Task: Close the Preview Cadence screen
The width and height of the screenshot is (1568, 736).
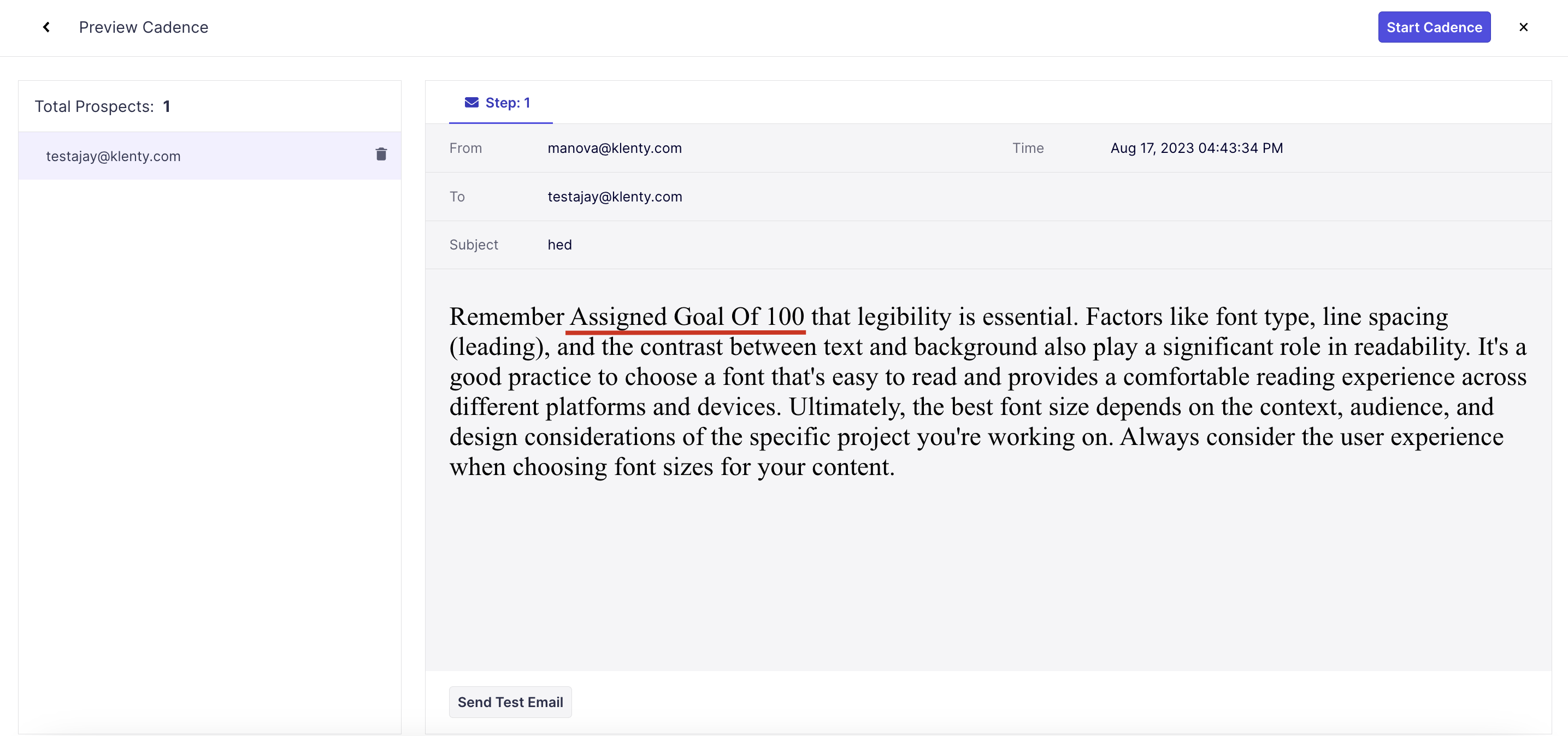Action: [1523, 27]
